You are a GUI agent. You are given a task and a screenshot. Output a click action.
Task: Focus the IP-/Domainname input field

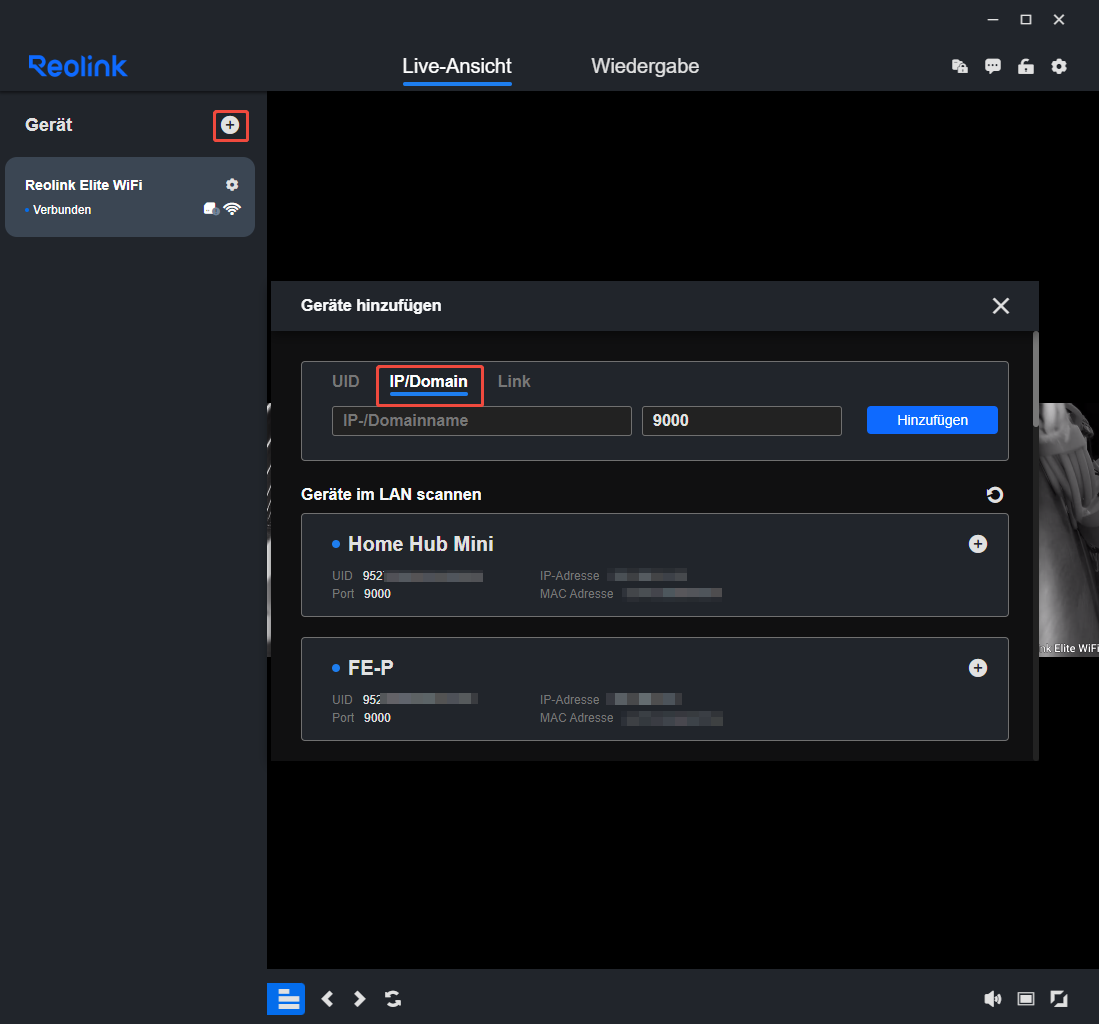(482, 421)
